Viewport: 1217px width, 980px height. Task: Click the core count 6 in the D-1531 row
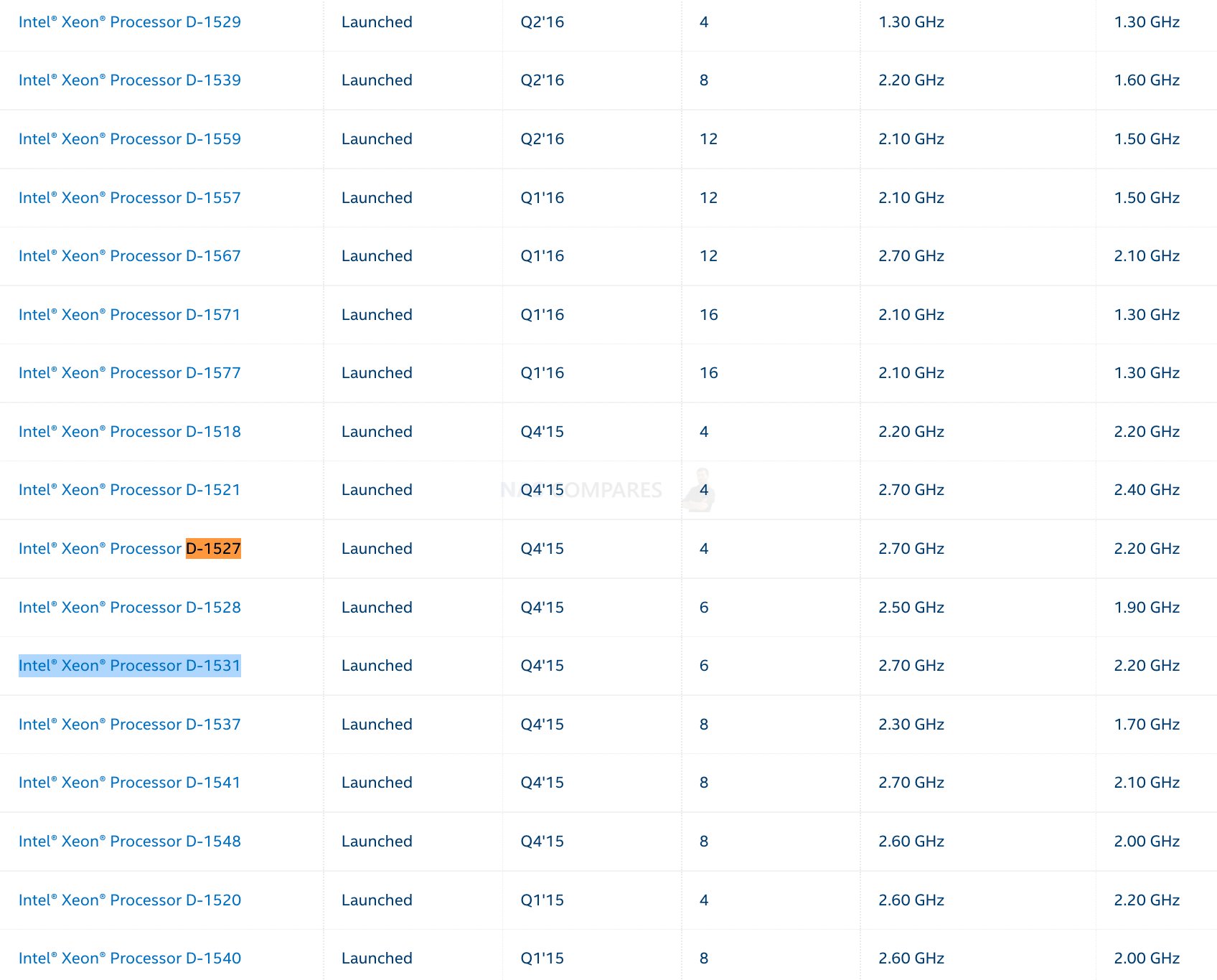[704, 666]
